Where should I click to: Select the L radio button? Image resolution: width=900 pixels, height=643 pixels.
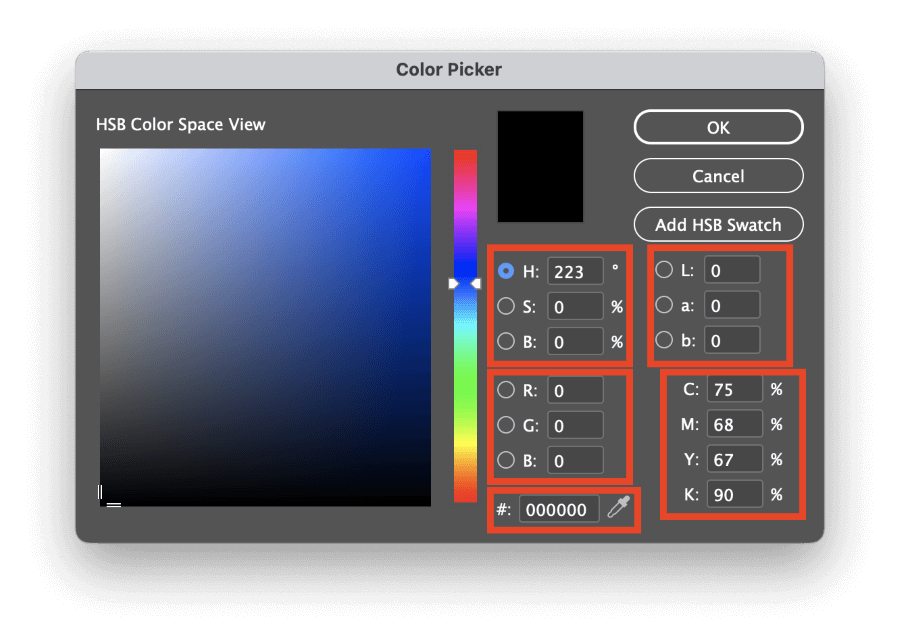click(662, 269)
